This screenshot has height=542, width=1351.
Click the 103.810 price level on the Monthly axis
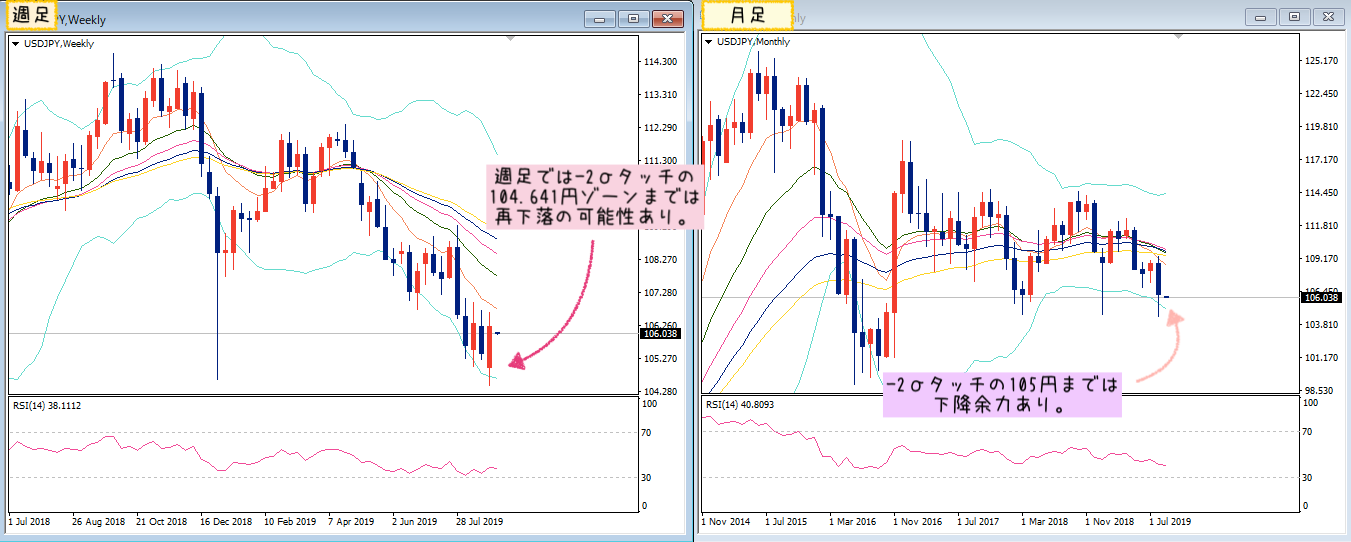pyautogui.click(x=1323, y=325)
